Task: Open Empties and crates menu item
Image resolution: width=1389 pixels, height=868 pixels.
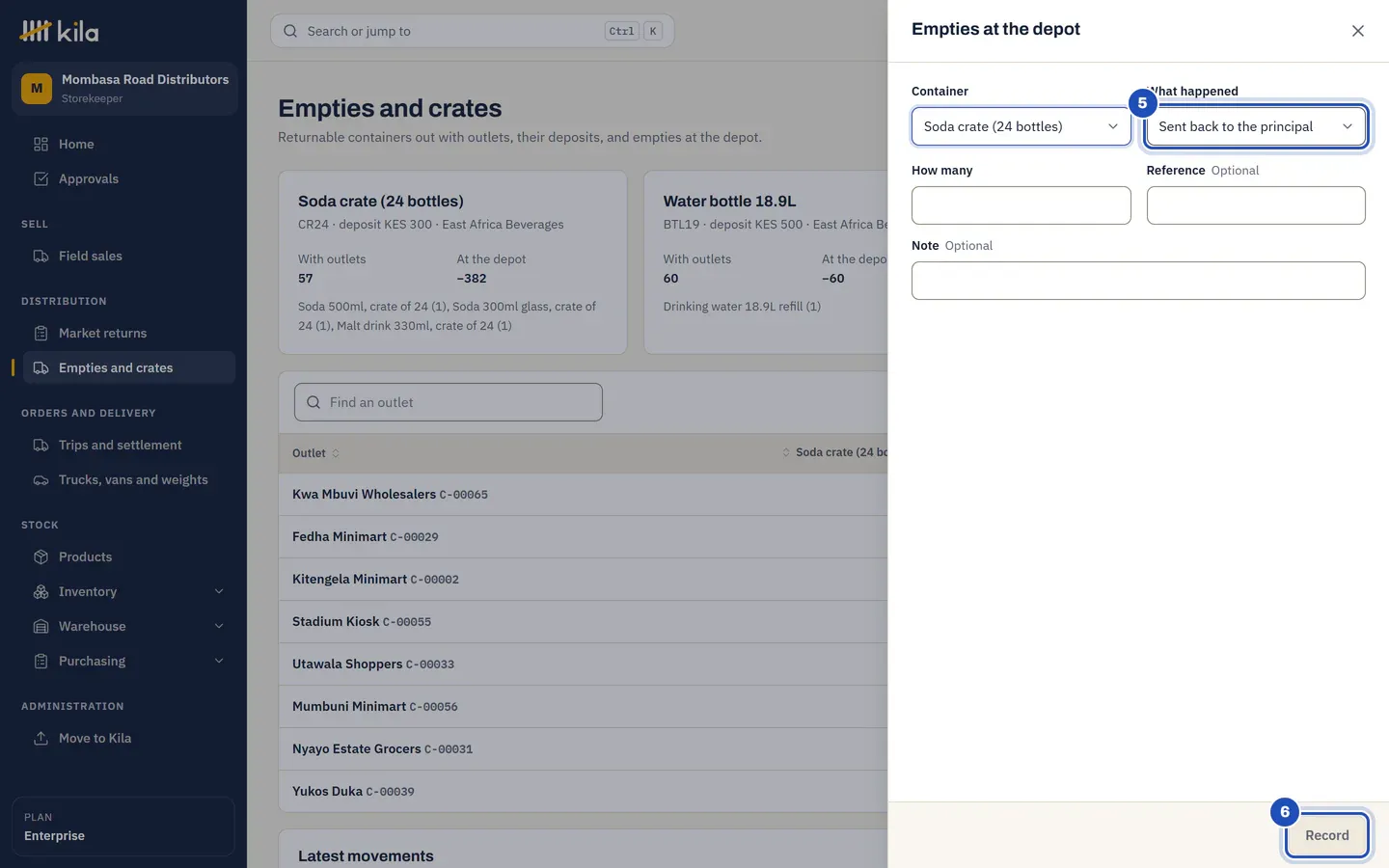Action: (128, 367)
